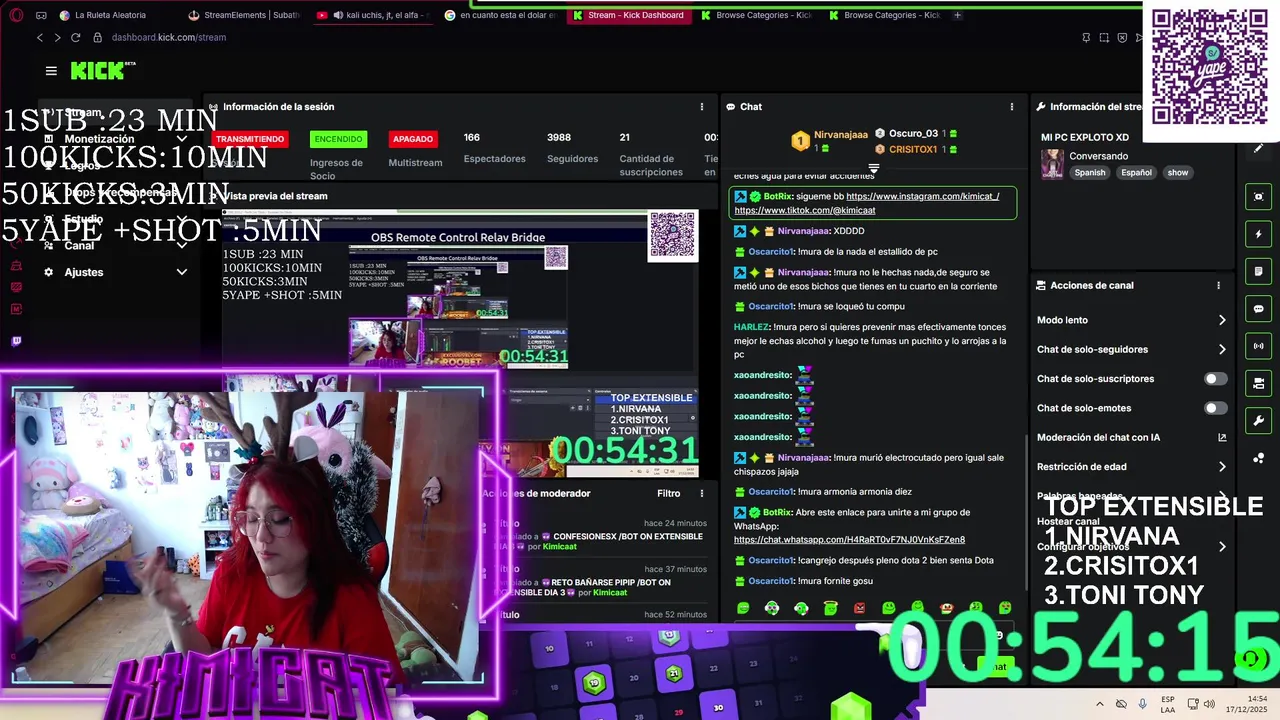Image resolution: width=1280 pixels, height=720 pixels.
Task: Toggle the screen capture frame icon
Action: pyautogui.click(x=1258, y=197)
